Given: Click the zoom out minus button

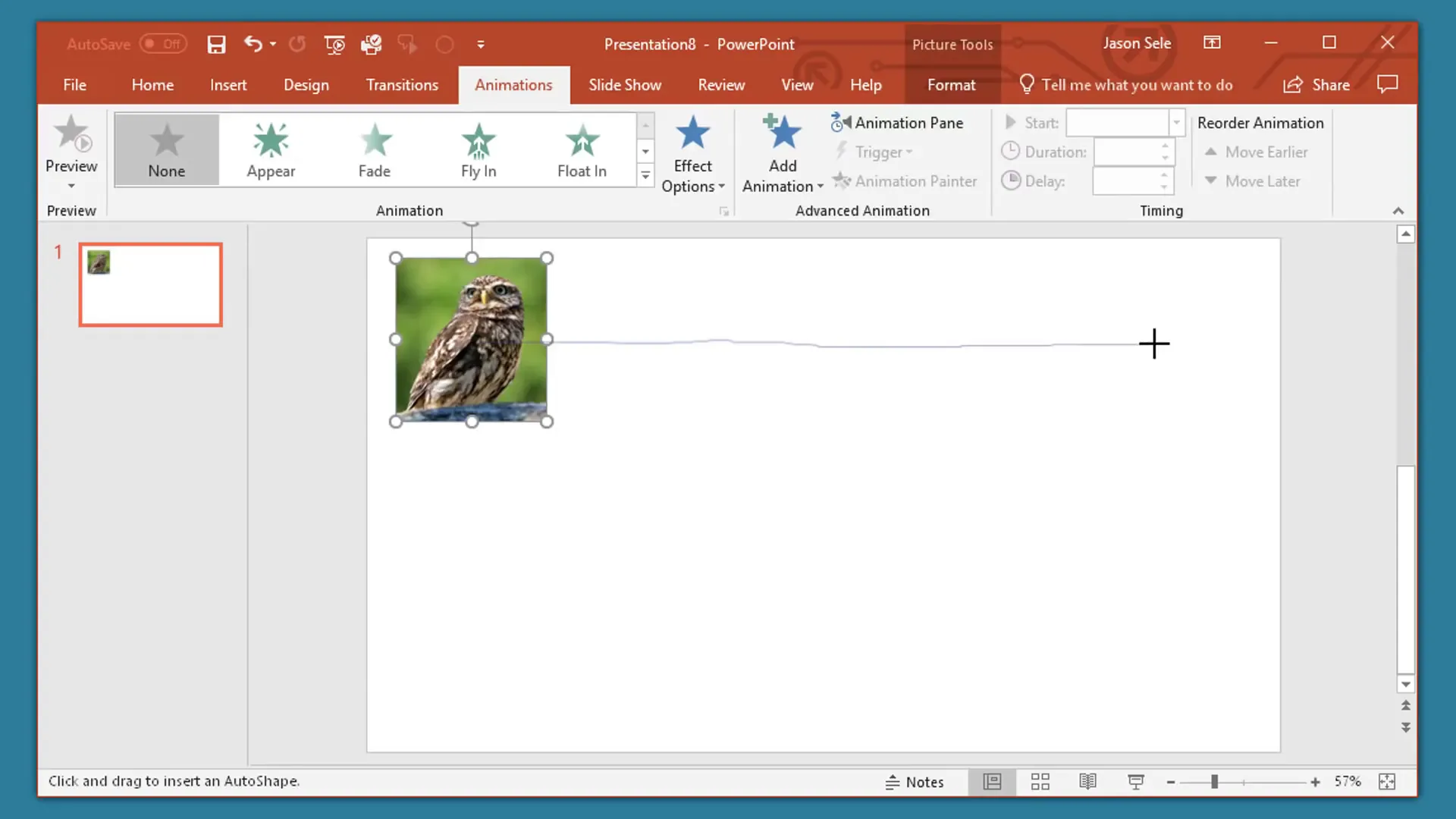Looking at the screenshot, I should pos(1171,782).
